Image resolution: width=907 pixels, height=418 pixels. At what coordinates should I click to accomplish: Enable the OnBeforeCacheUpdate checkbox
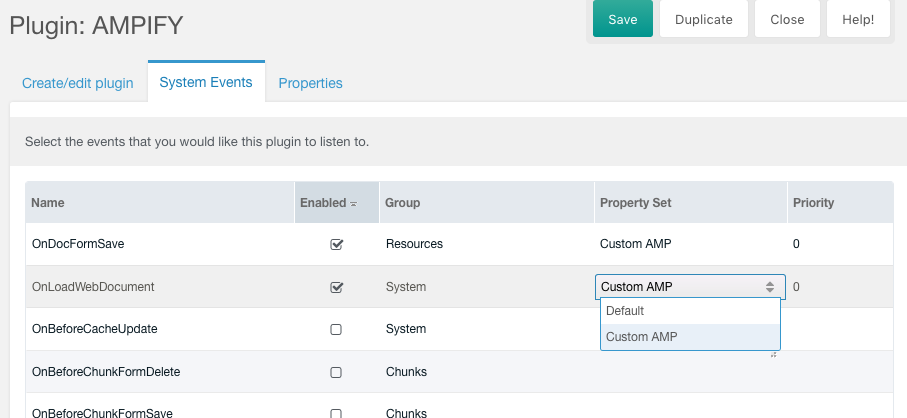[335, 330]
